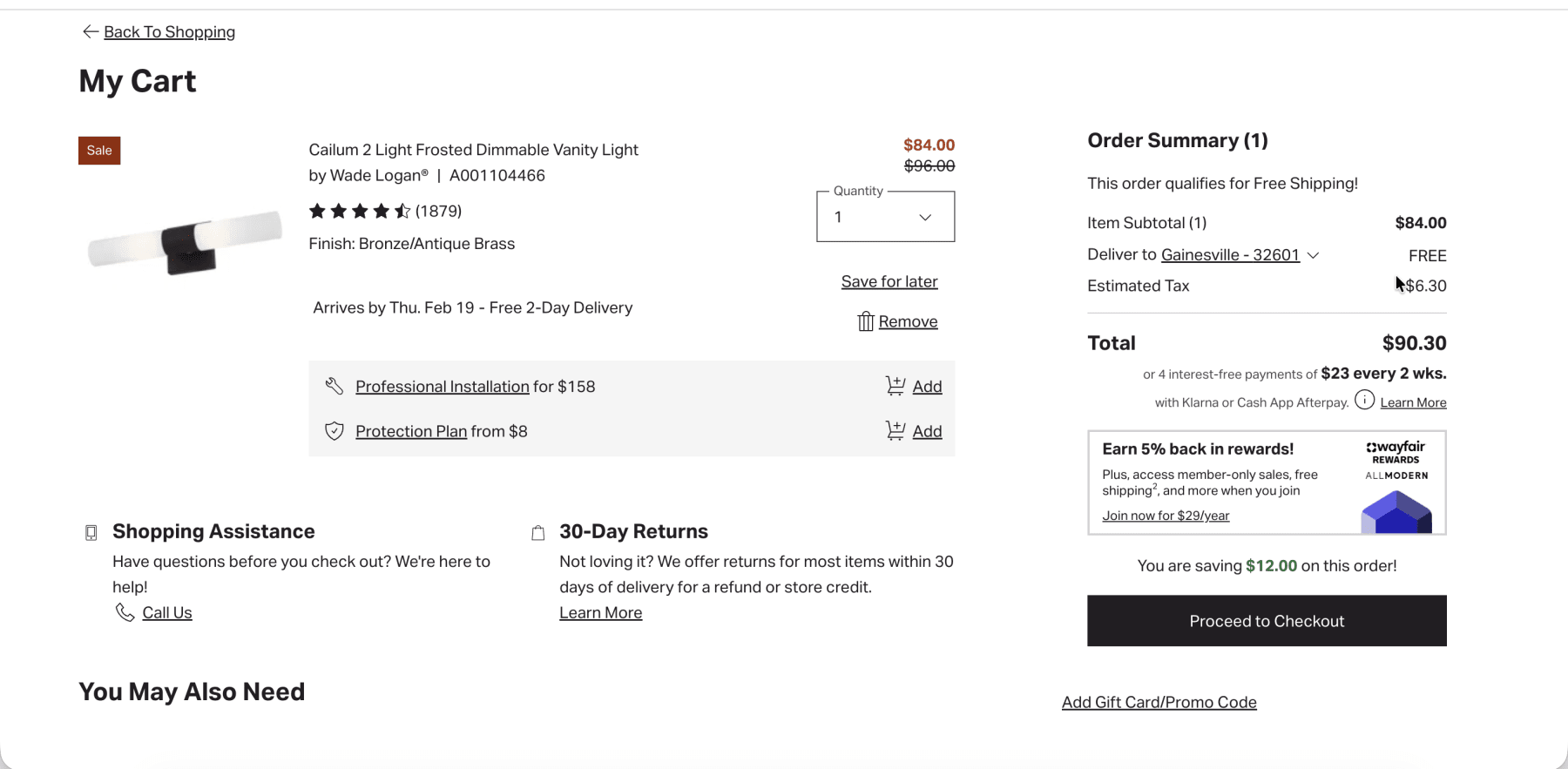The height and width of the screenshot is (769, 1568).
Task: Click Join now for $29/year link
Action: point(1166,516)
